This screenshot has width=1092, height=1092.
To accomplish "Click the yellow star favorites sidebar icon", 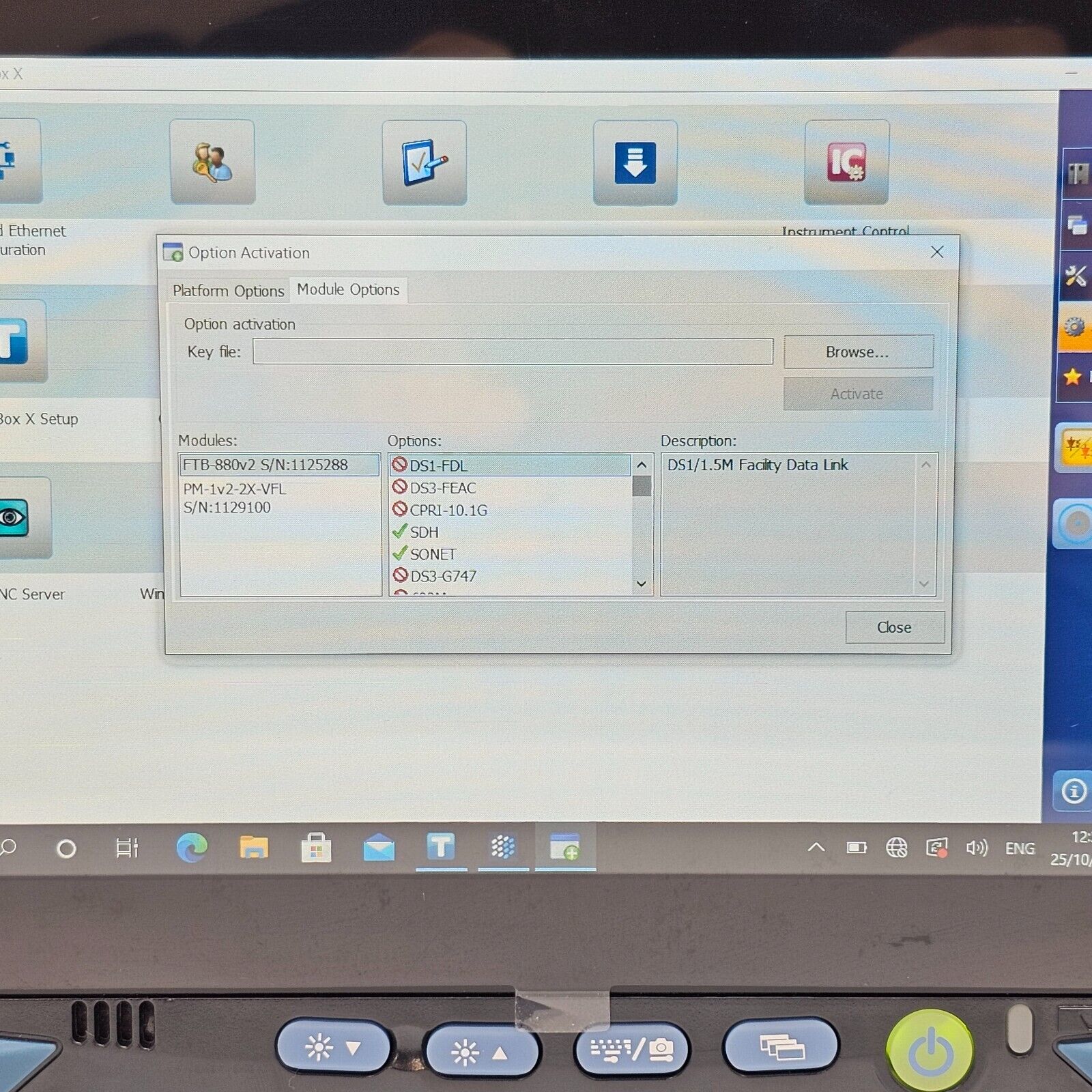I will click(1074, 376).
